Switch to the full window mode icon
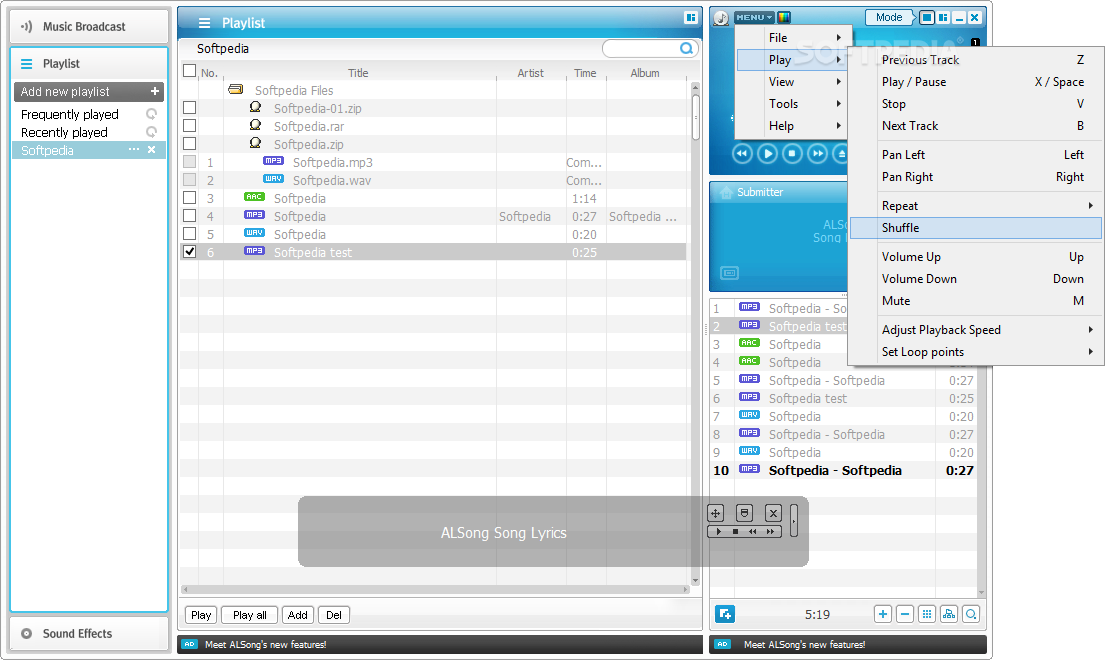 (x=927, y=18)
